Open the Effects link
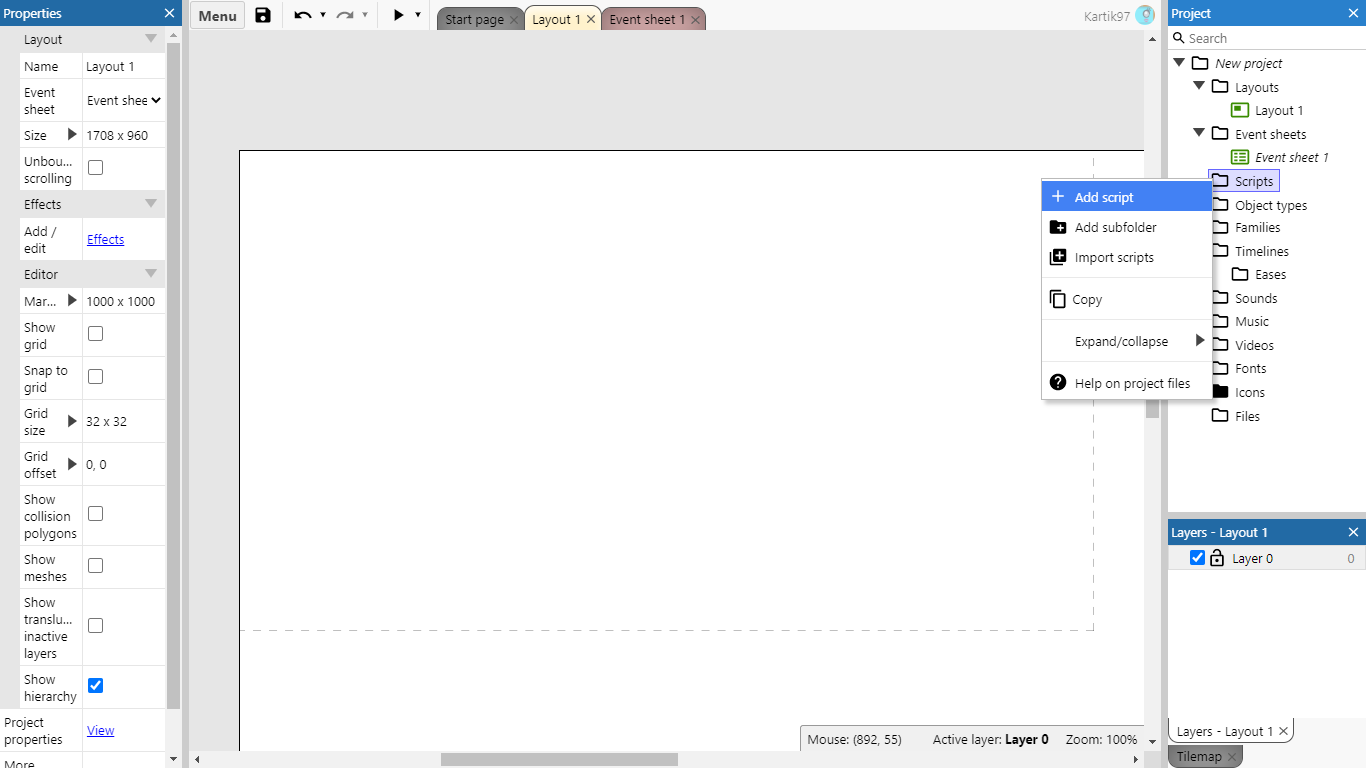 [105, 239]
